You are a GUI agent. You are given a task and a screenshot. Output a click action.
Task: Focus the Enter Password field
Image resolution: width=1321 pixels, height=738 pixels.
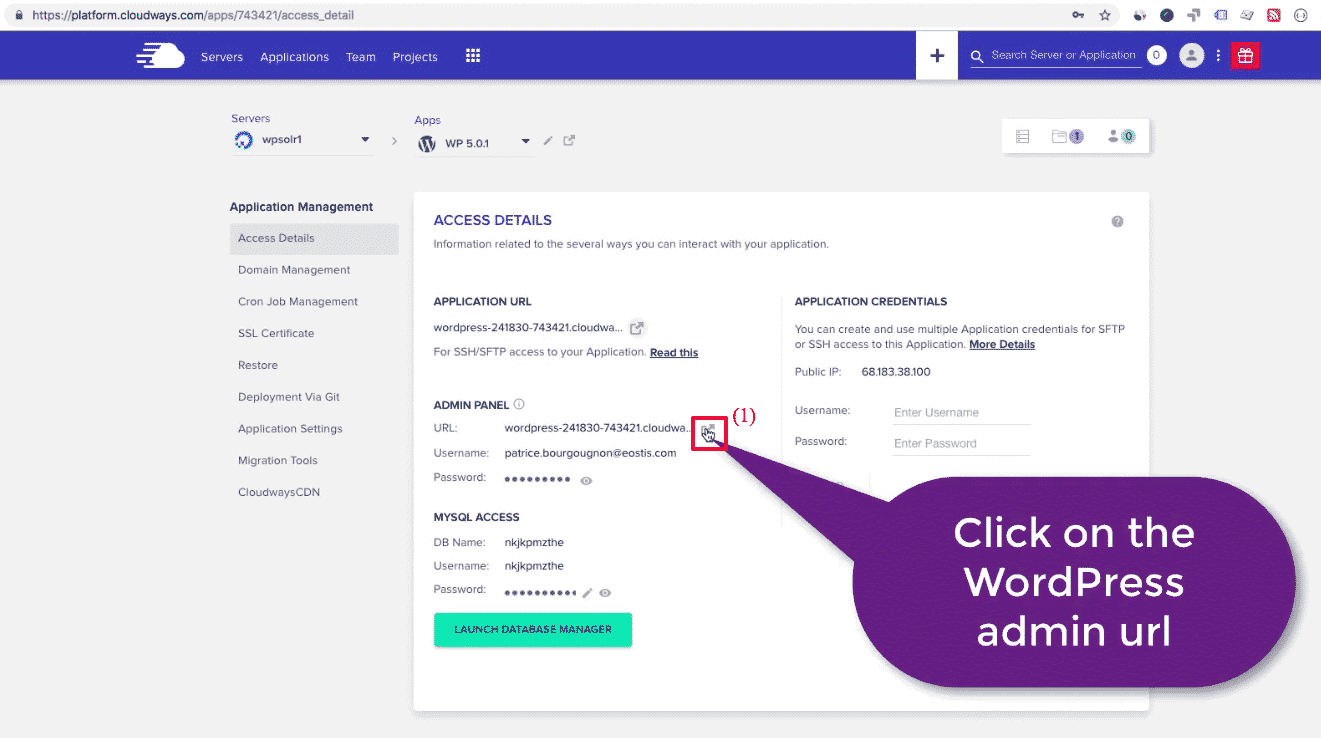tap(961, 443)
